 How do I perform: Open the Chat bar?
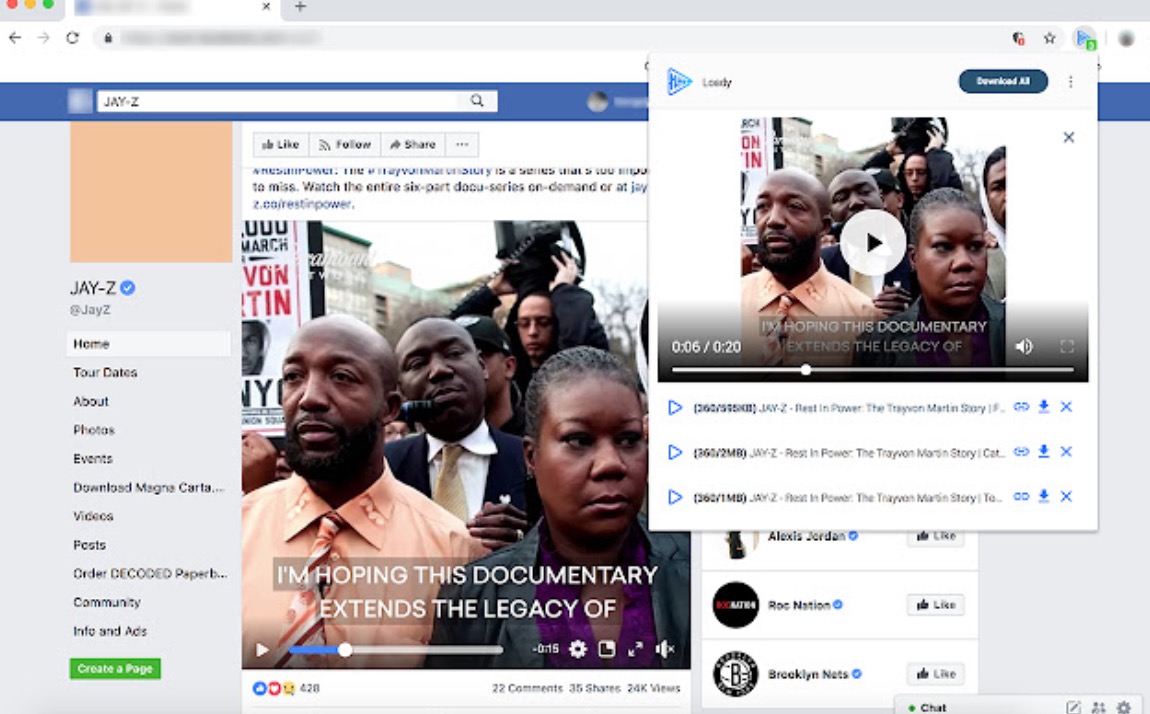(933, 707)
